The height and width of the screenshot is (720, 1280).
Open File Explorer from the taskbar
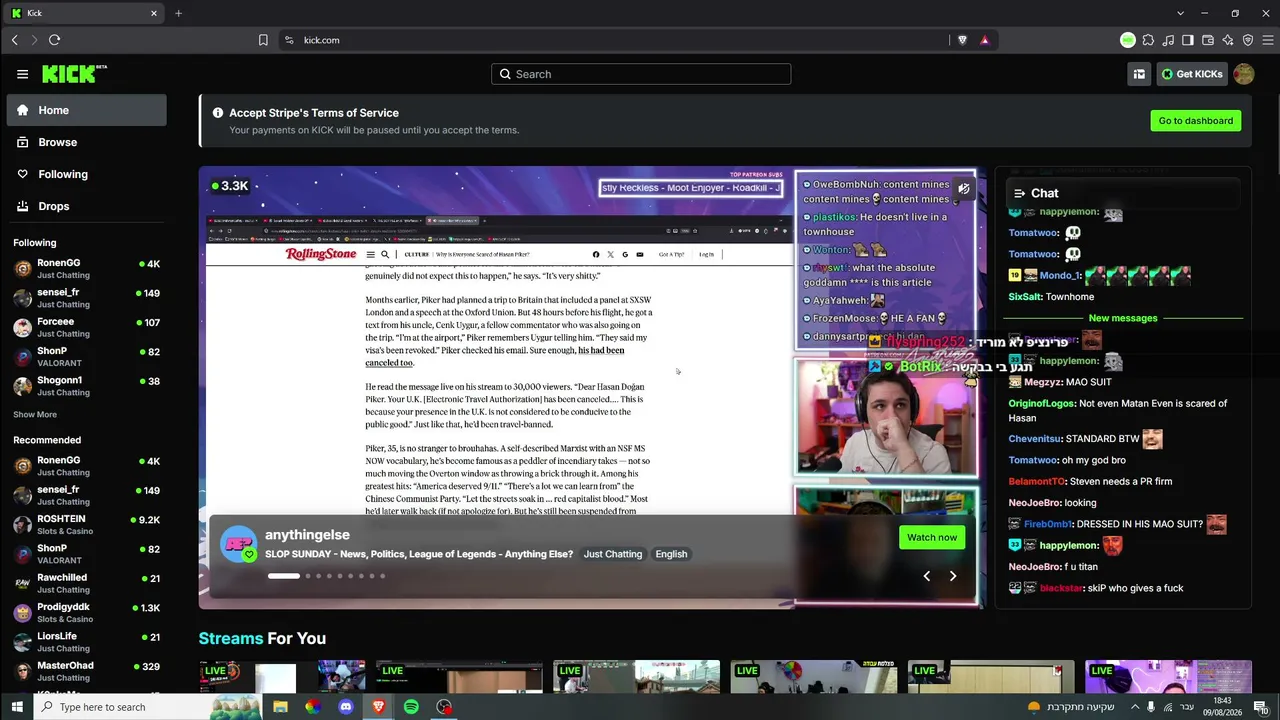(280, 707)
